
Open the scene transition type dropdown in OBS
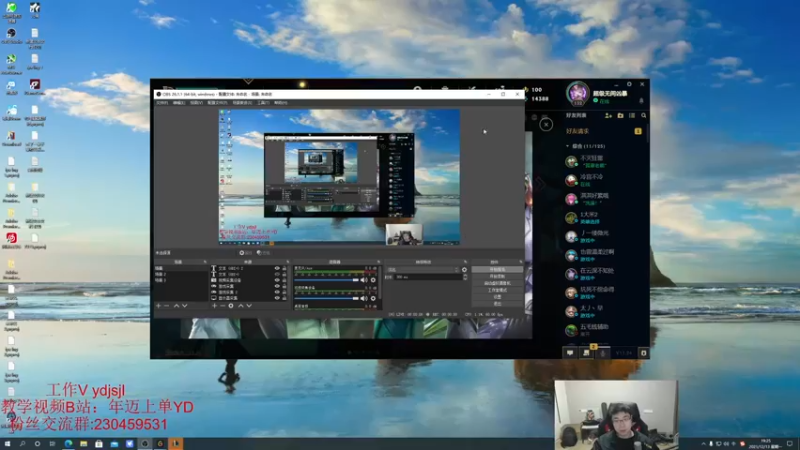(x=423, y=270)
